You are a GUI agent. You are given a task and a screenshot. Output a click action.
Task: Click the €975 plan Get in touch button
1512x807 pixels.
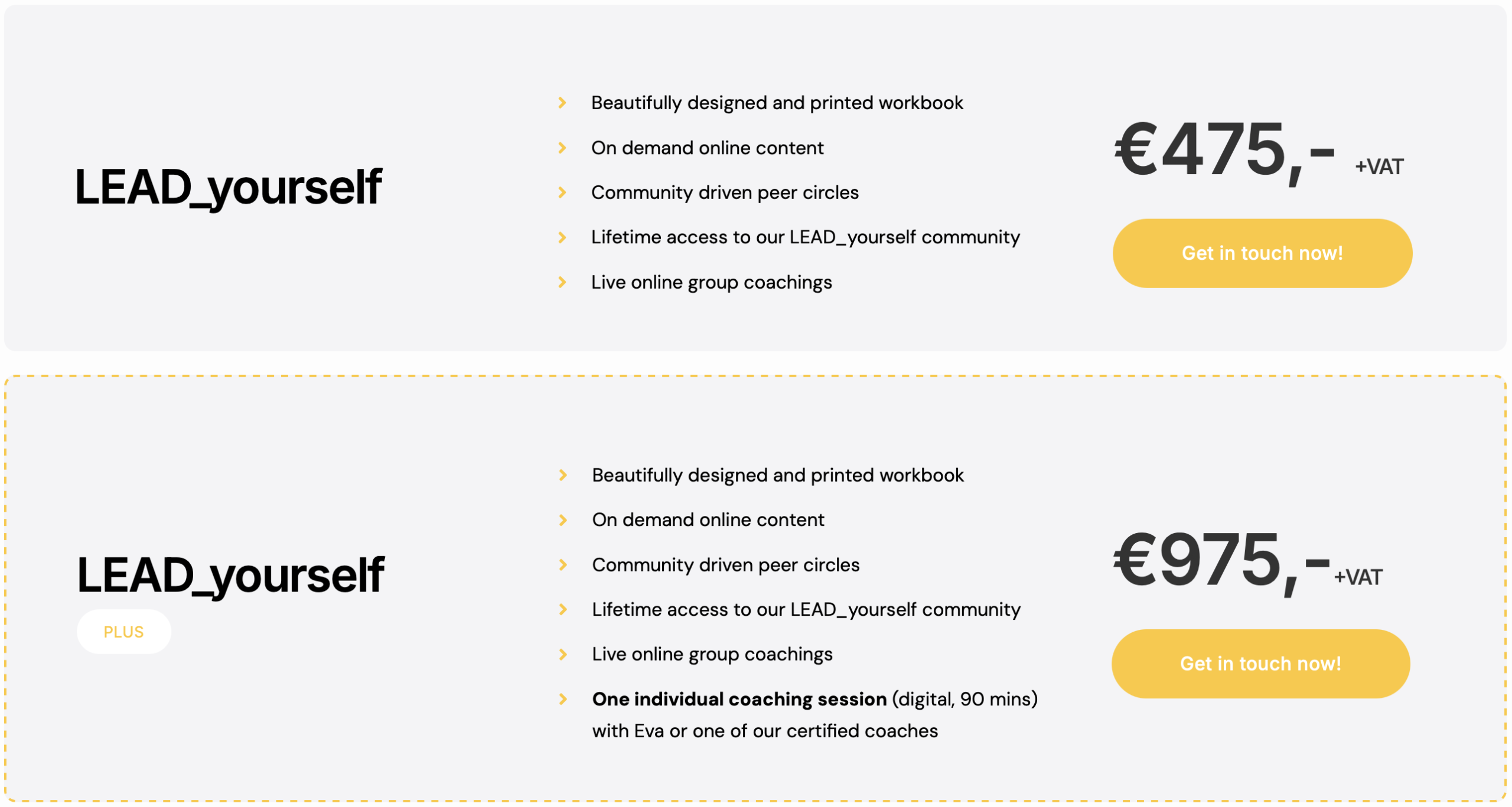click(1260, 664)
